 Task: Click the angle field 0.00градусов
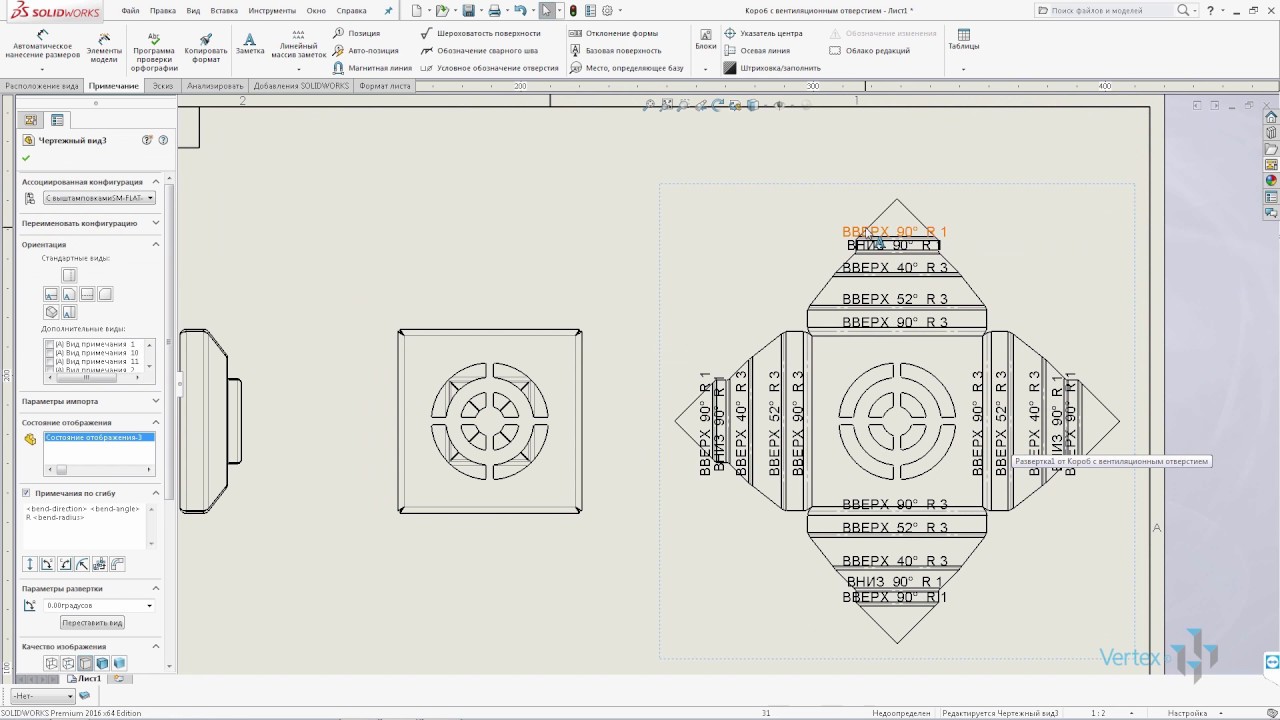tap(98, 605)
